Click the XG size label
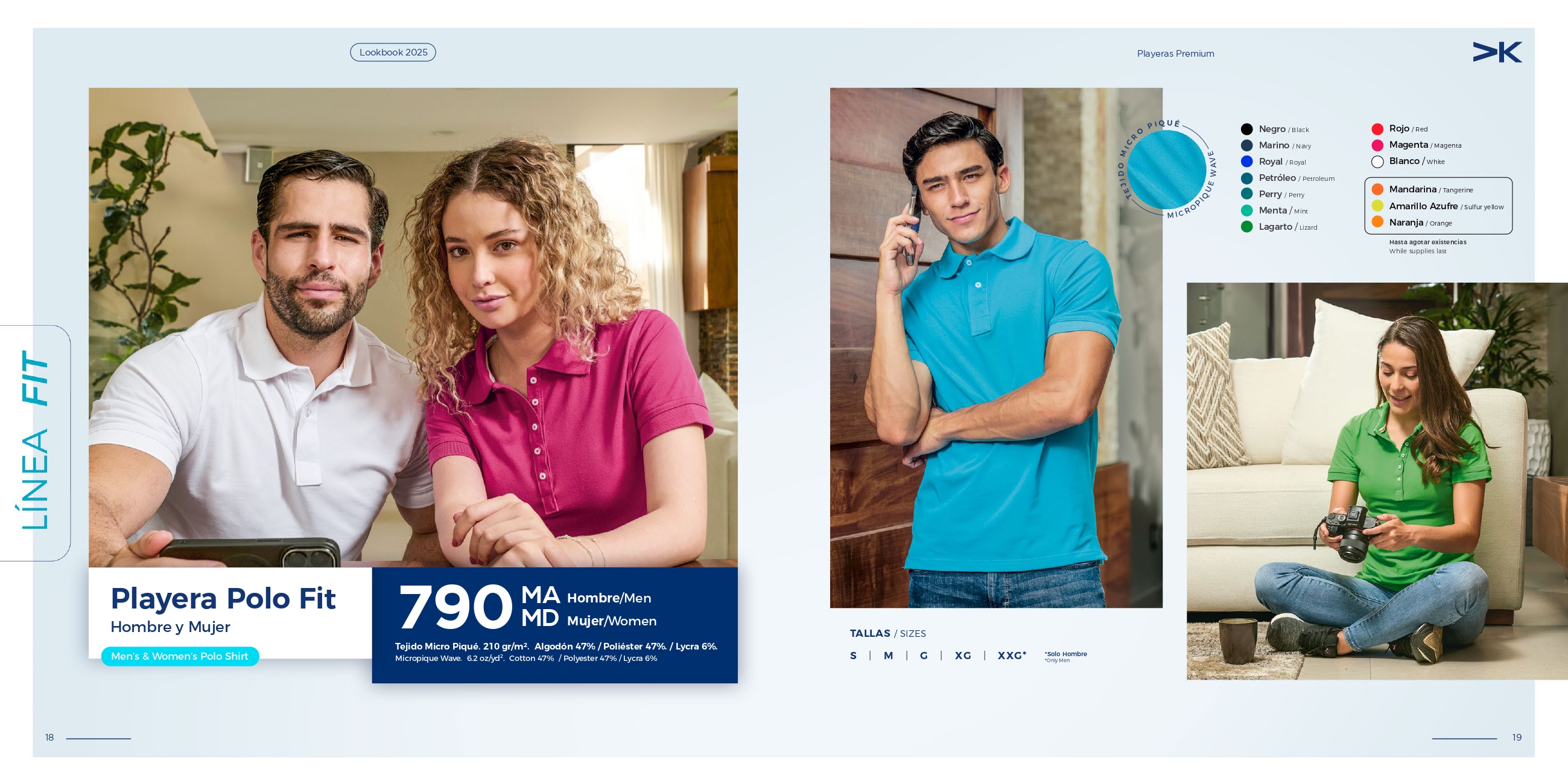This screenshot has height=784, width=1568. [x=963, y=656]
